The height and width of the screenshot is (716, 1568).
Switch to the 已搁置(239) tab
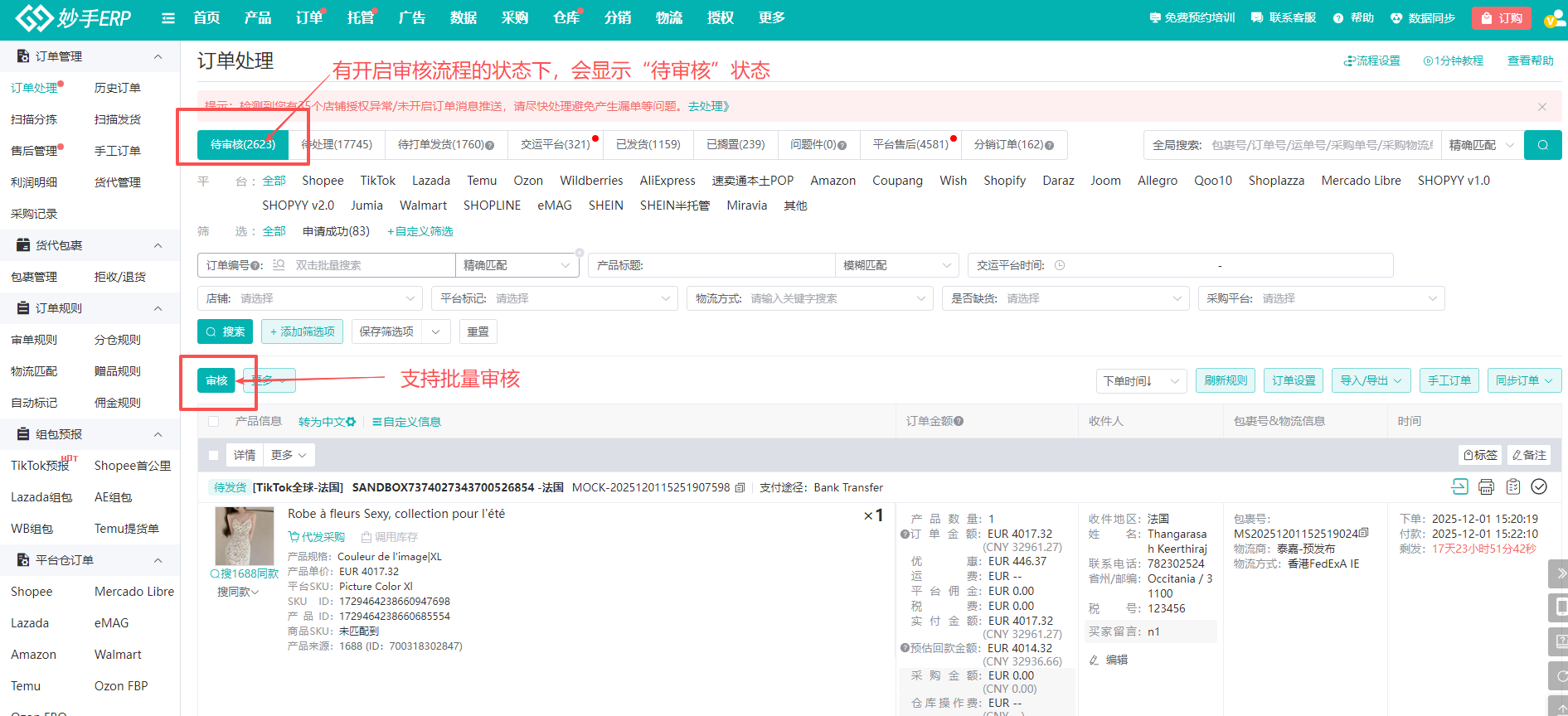(735, 145)
